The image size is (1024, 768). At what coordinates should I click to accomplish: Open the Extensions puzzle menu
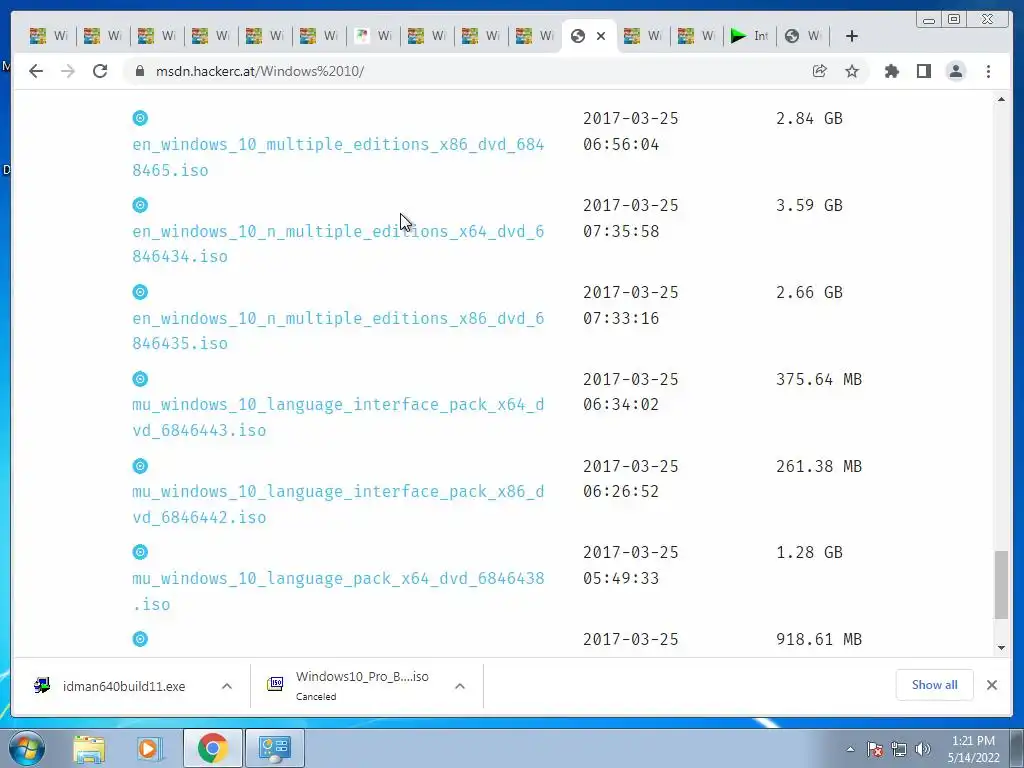[x=891, y=71]
